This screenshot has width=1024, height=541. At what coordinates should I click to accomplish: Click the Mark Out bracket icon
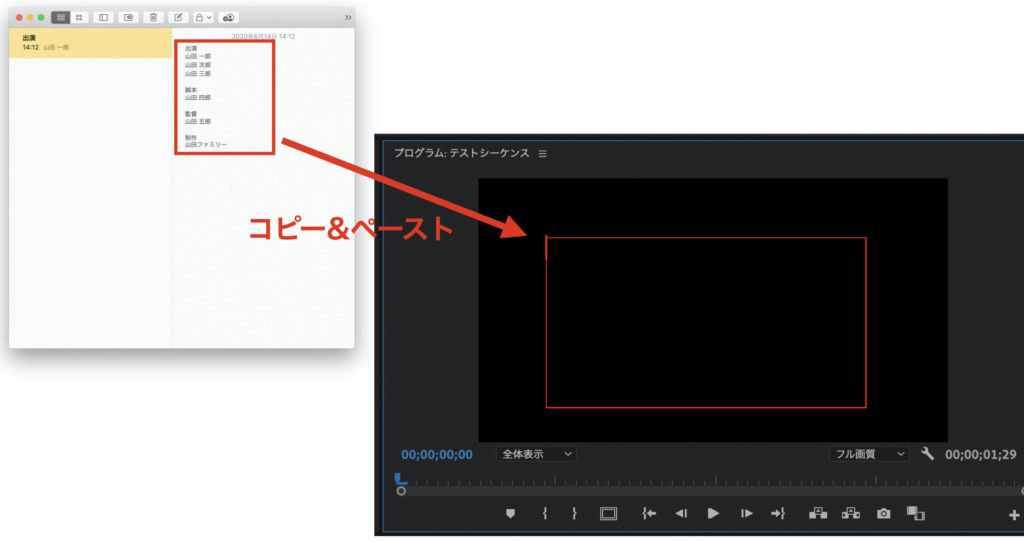tap(575, 513)
